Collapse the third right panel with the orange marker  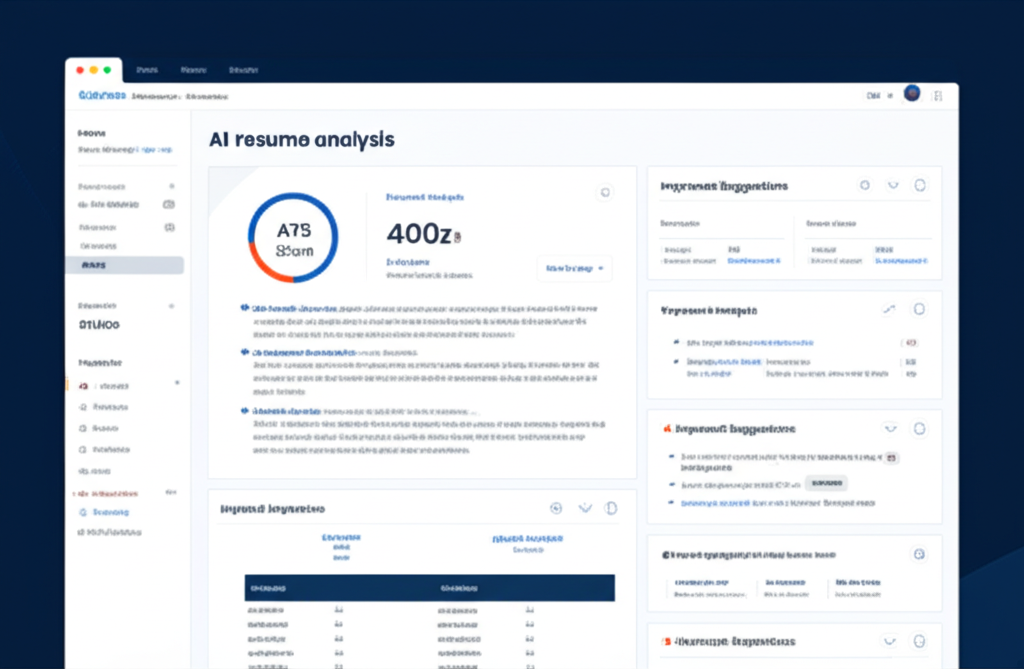[890, 429]
